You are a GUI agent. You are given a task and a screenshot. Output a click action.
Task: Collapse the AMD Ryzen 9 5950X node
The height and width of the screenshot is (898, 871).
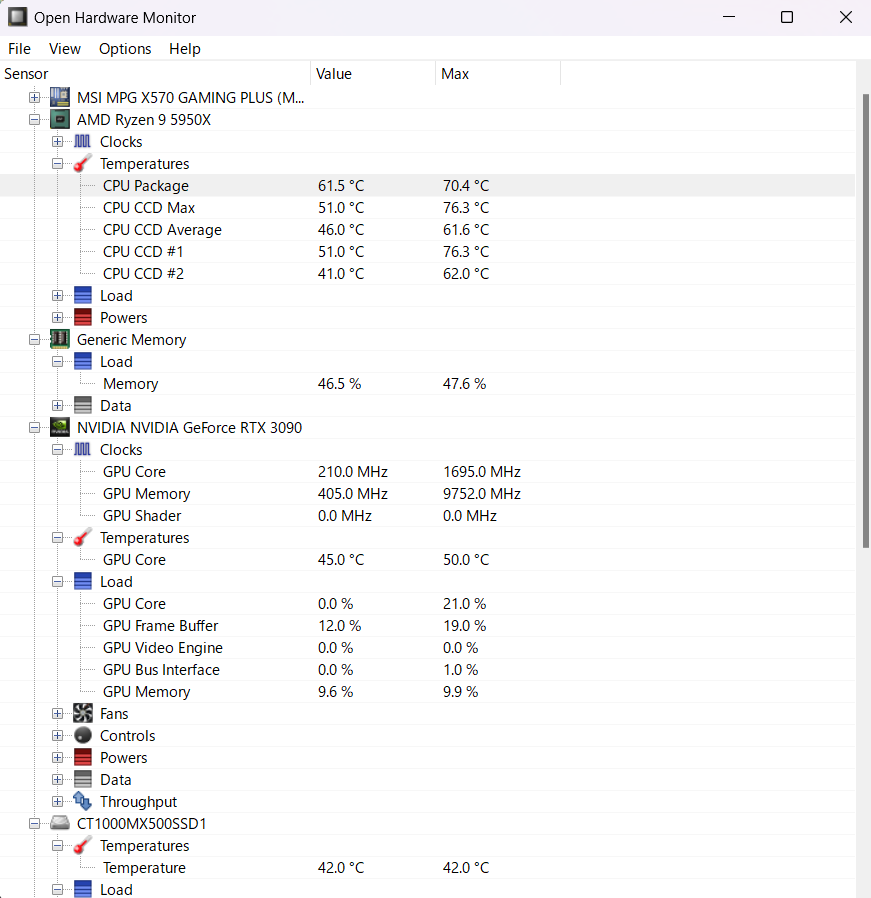tap(34, 120)
